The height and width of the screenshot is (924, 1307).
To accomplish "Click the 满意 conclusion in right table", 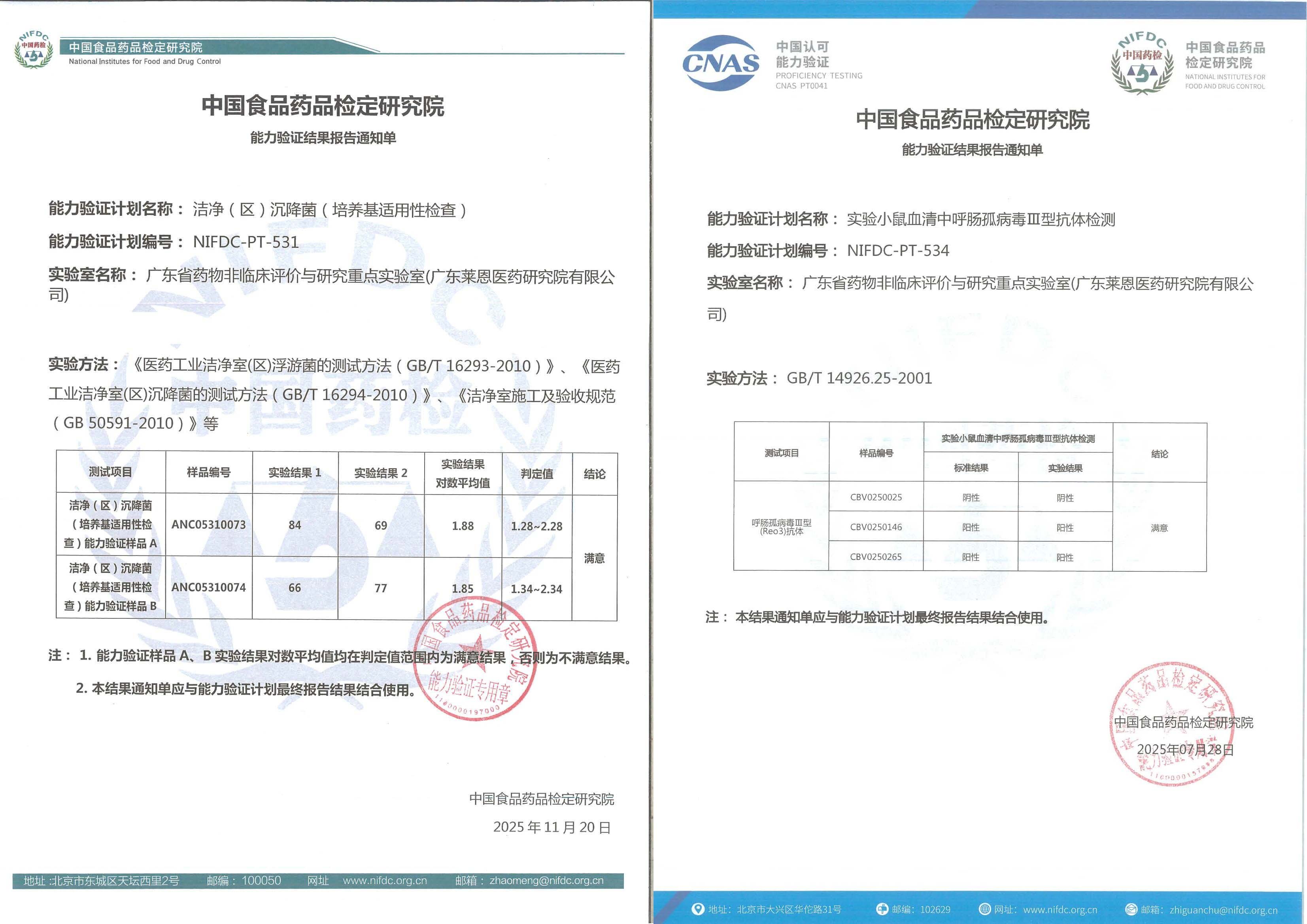I will 1159,528.
